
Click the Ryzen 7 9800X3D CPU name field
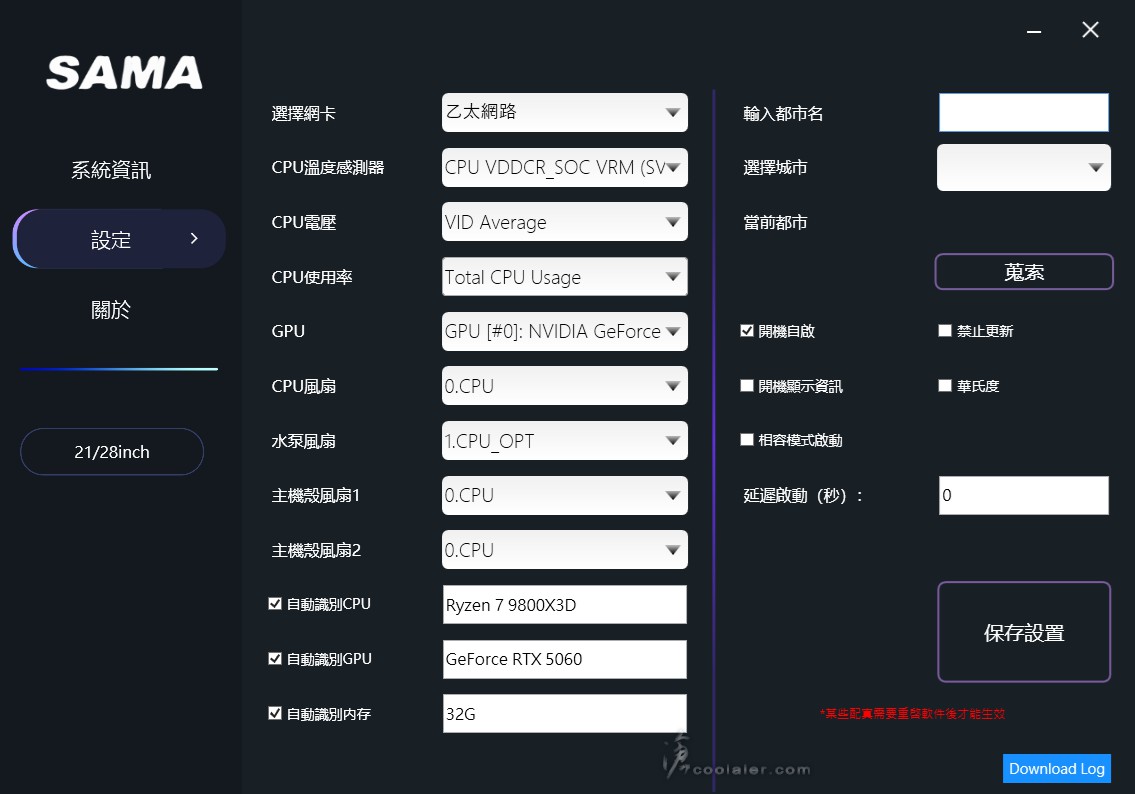pos(565,604)
